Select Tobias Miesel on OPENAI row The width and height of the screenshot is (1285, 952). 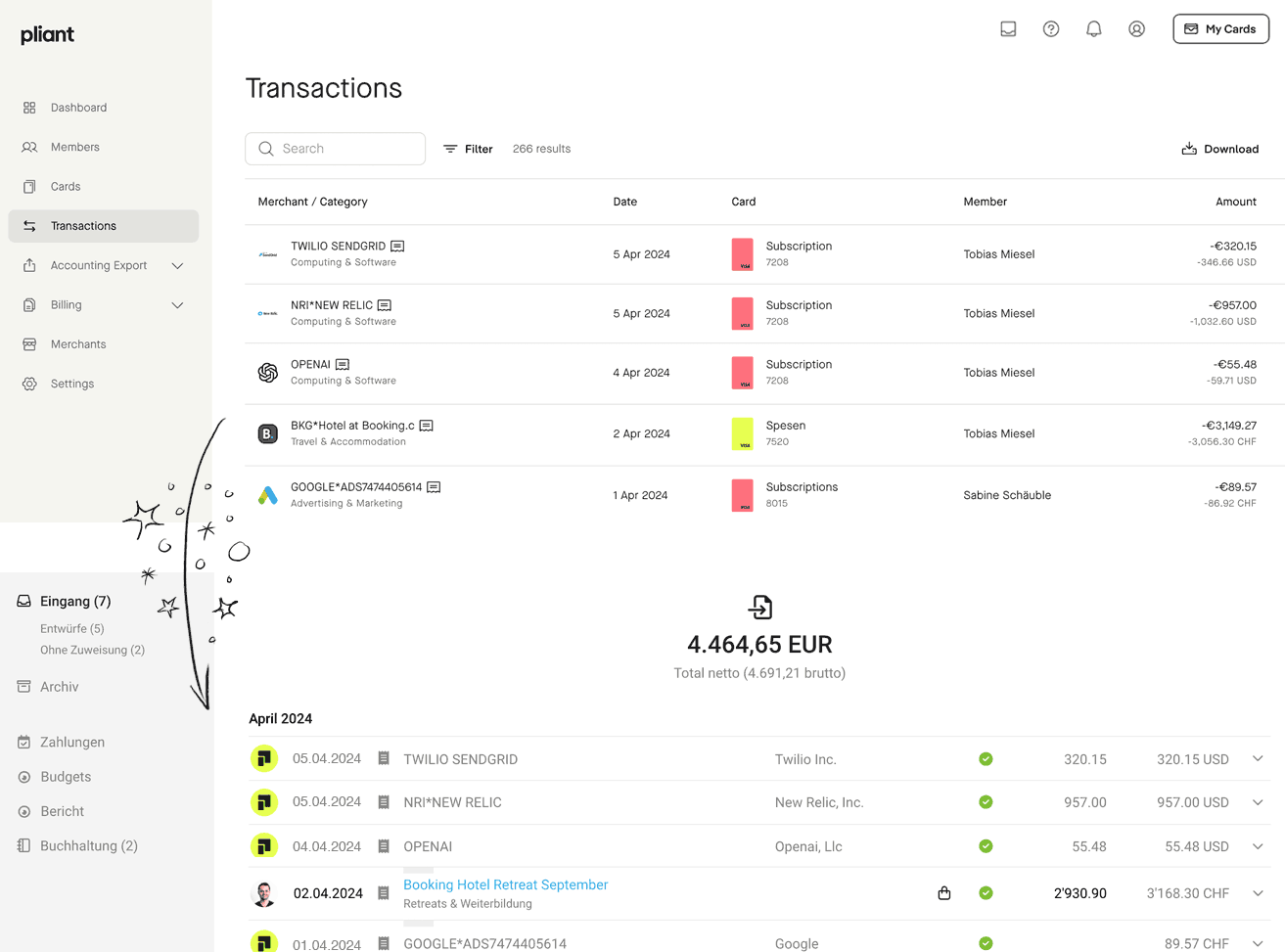[998, 373]
